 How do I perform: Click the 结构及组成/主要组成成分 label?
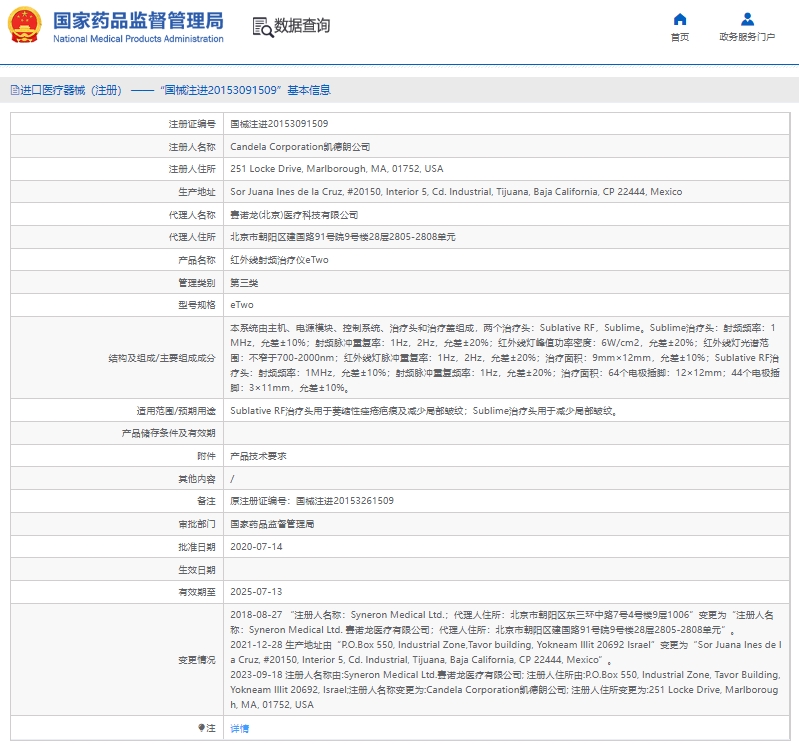pos(162,358)
